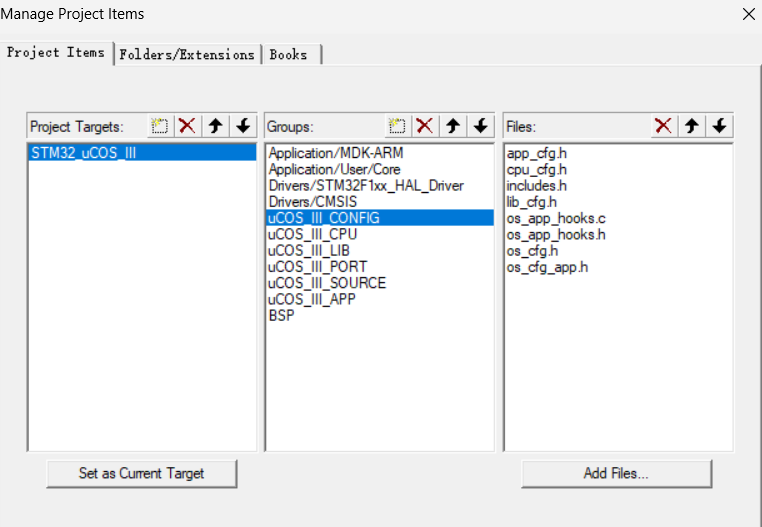Select Drivers/STM32F1xx_HAL_Driver group
The width and height of the screenshot is (762, 527).
[x=380, y=185]
